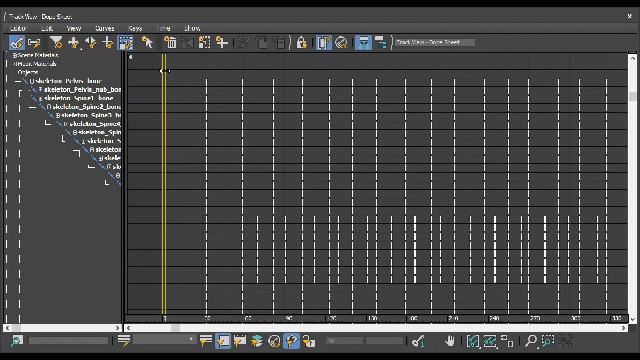Toggle Snap Frames in the toolbar
This screenshot has width=640, height=360.
(x=324, y=42)
